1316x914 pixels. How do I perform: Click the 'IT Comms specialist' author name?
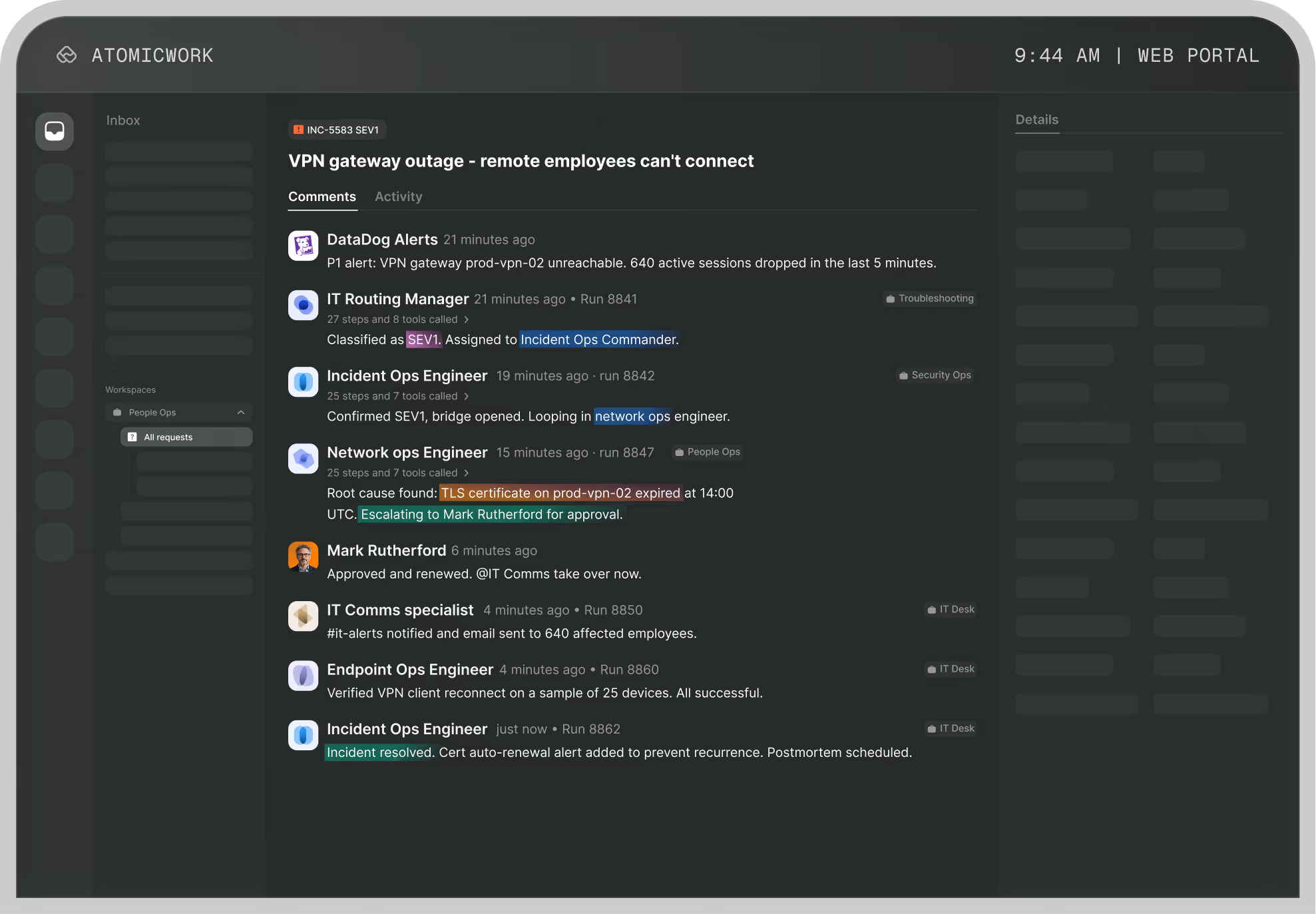(x=400, y=610)
